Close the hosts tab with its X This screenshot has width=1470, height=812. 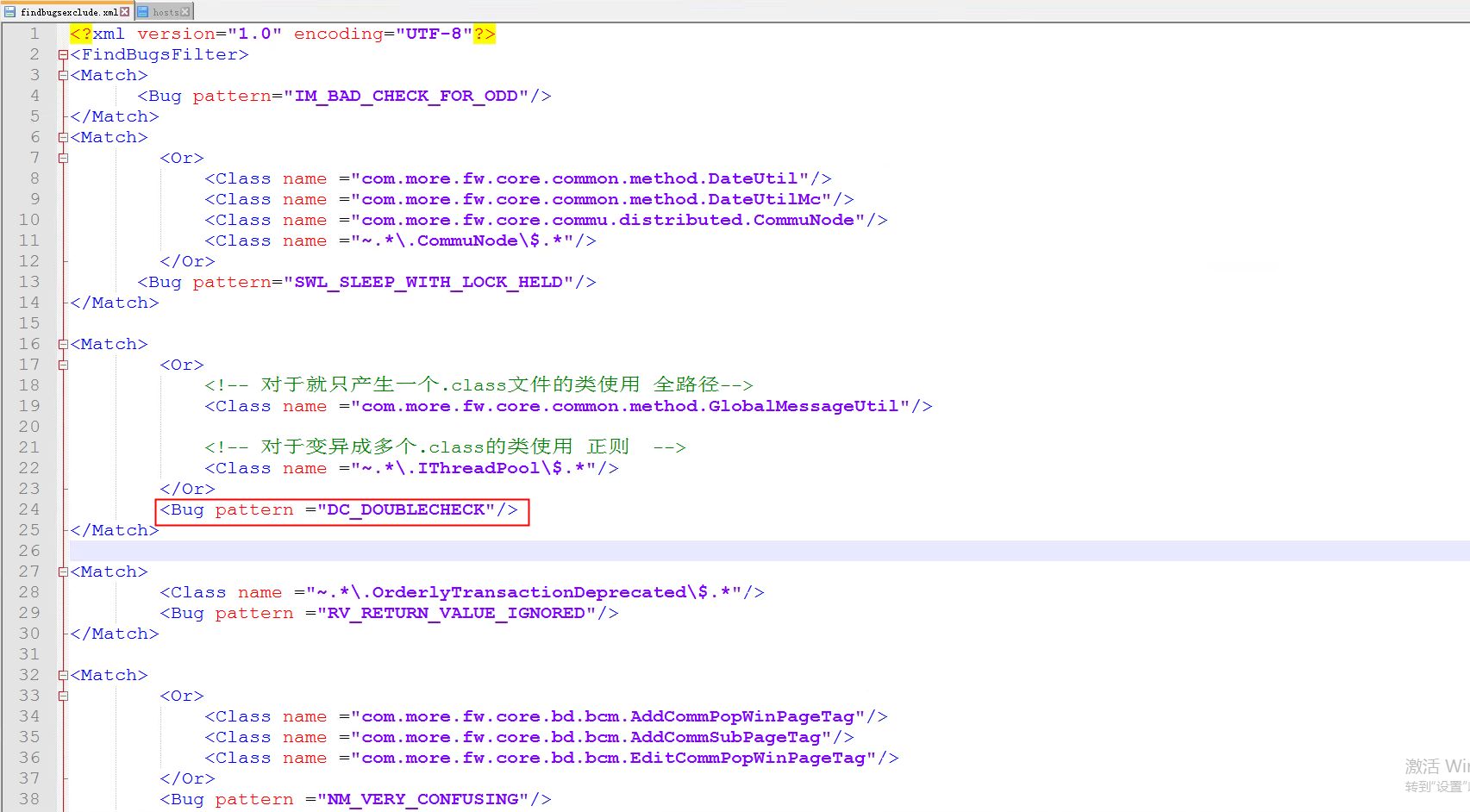click(185, 12)
